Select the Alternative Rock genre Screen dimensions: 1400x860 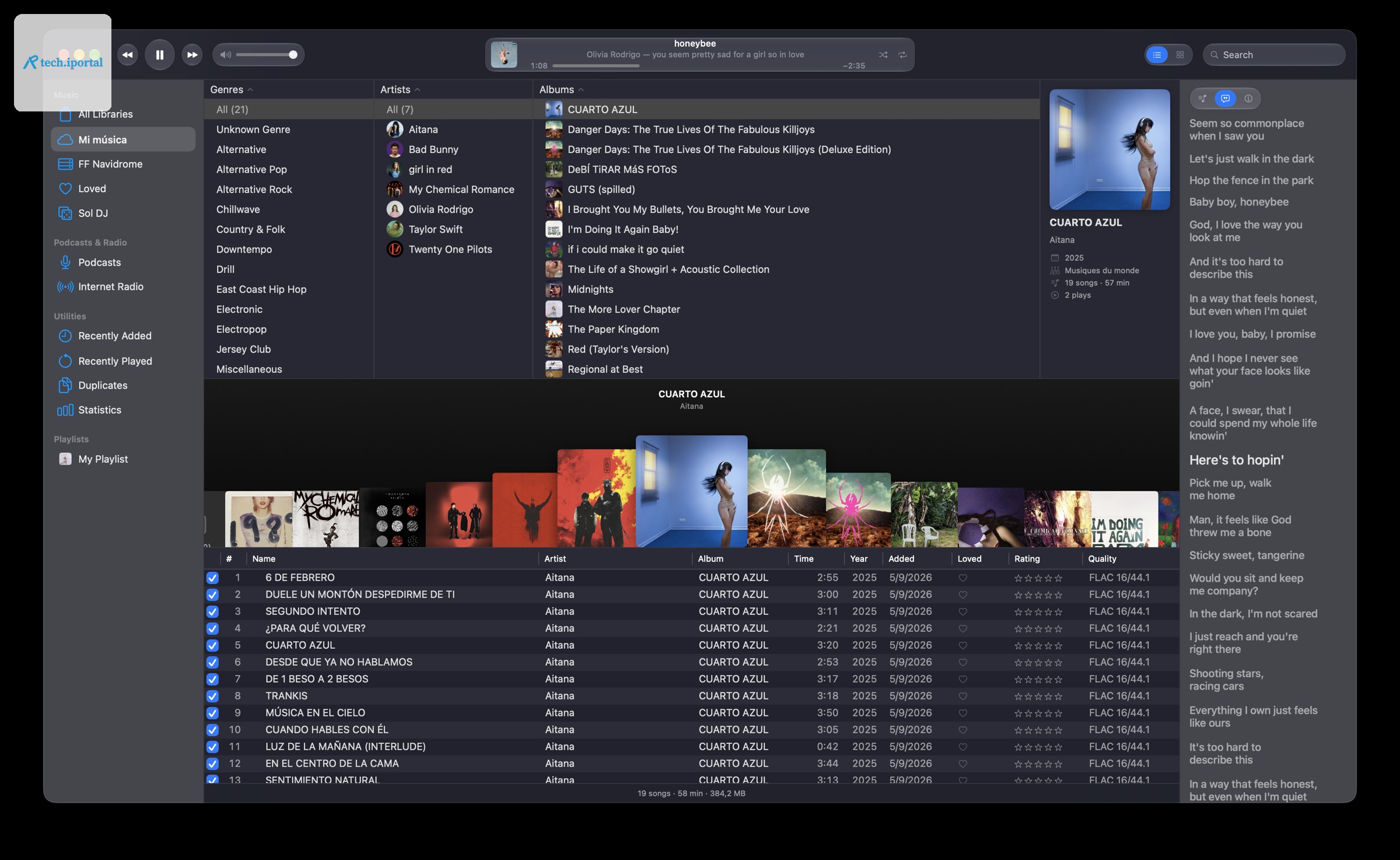[x=254, y=189]
